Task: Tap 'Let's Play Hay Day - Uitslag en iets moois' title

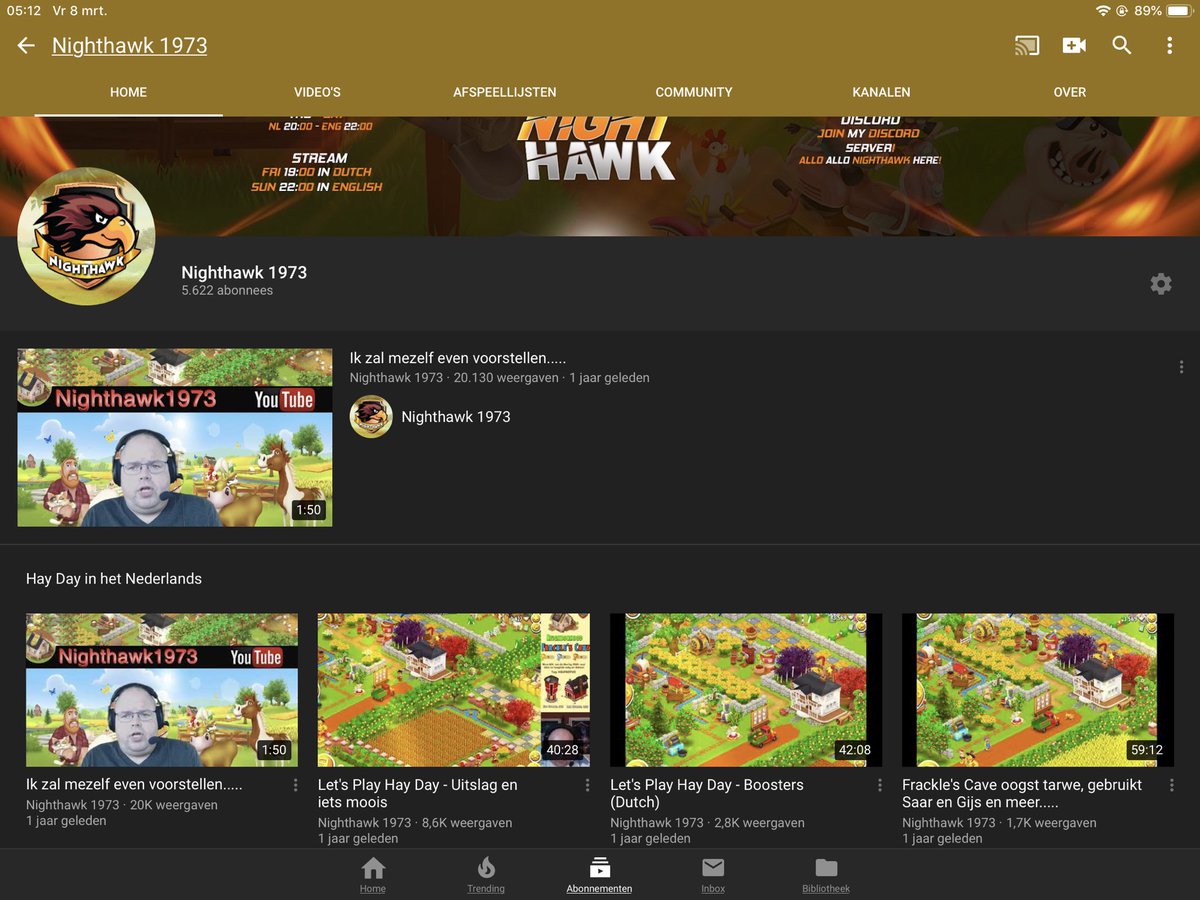Action: 418,793
